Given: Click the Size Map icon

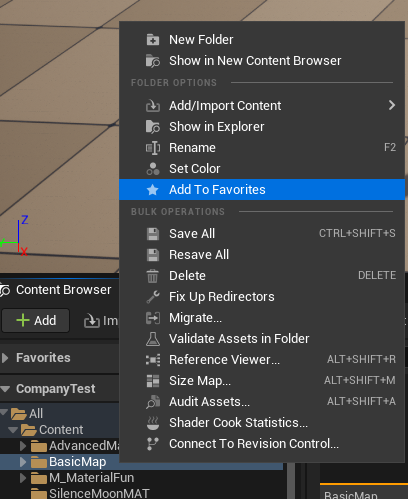Looking at the screenshot, I should 153,381.
